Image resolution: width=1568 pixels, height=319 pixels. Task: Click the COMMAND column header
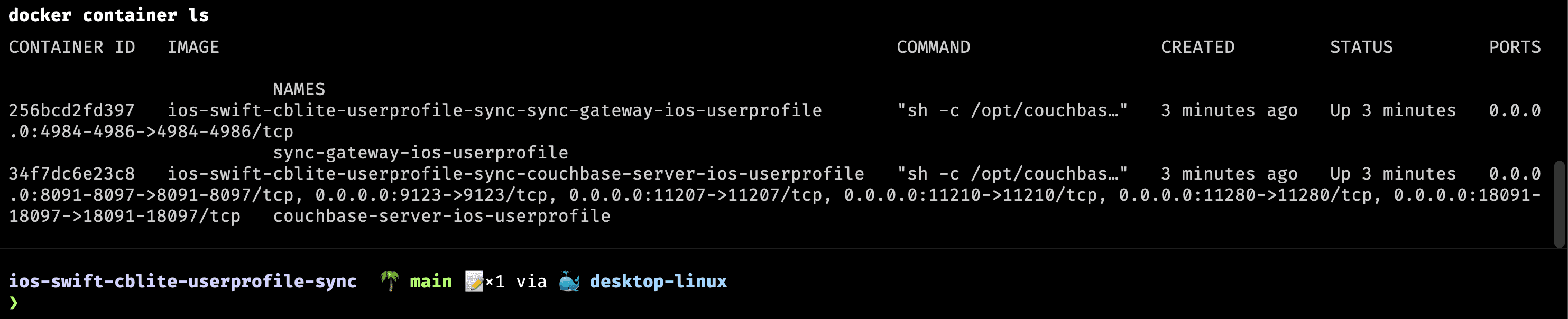tap(933, 47)
